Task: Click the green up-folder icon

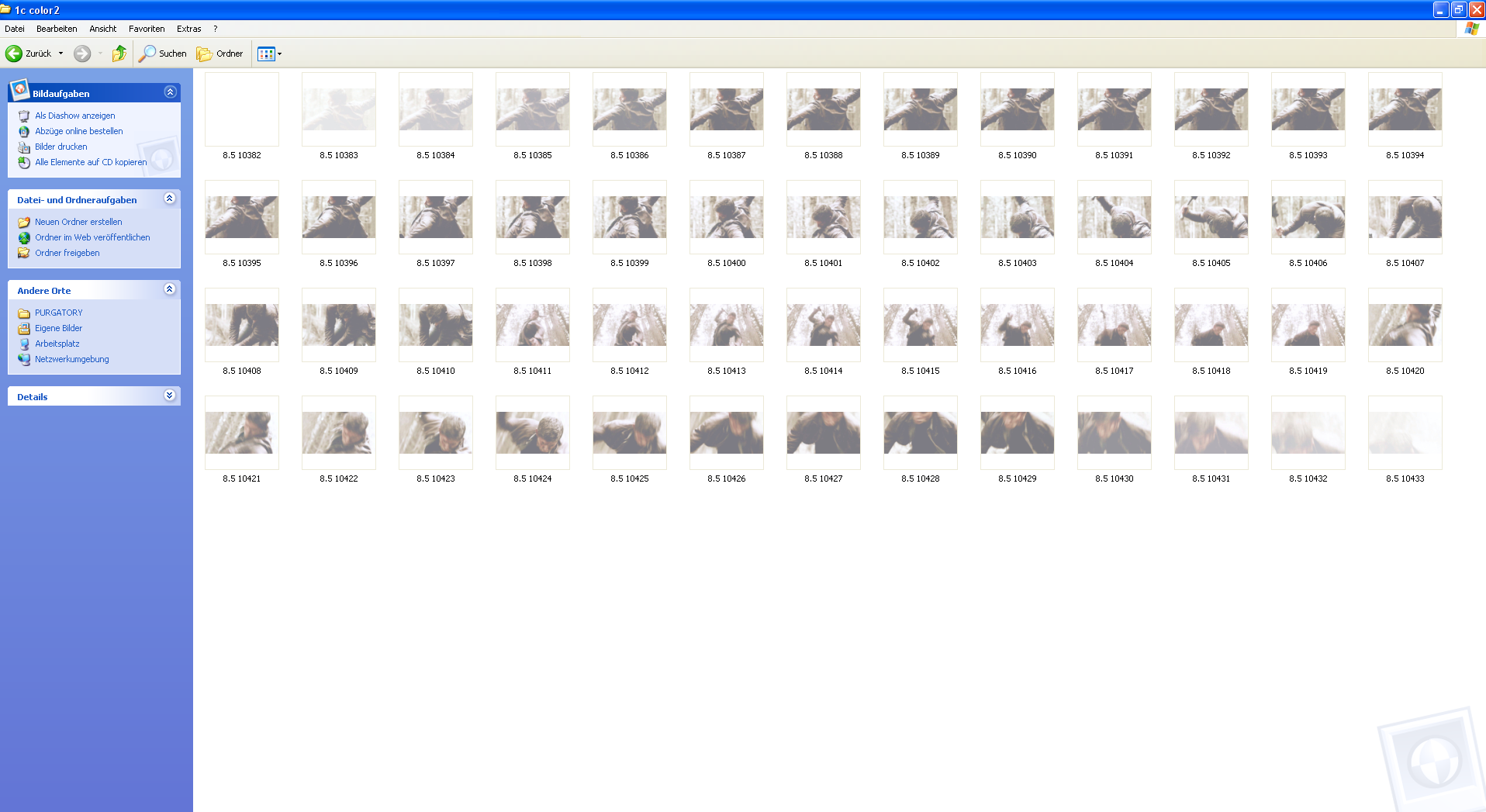Action: click(x=119, y=54)
